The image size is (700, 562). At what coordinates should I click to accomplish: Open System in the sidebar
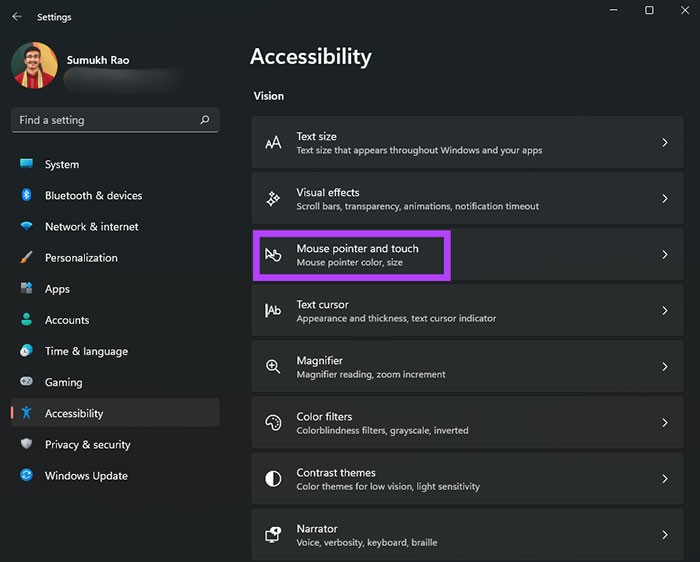(62, 164)
